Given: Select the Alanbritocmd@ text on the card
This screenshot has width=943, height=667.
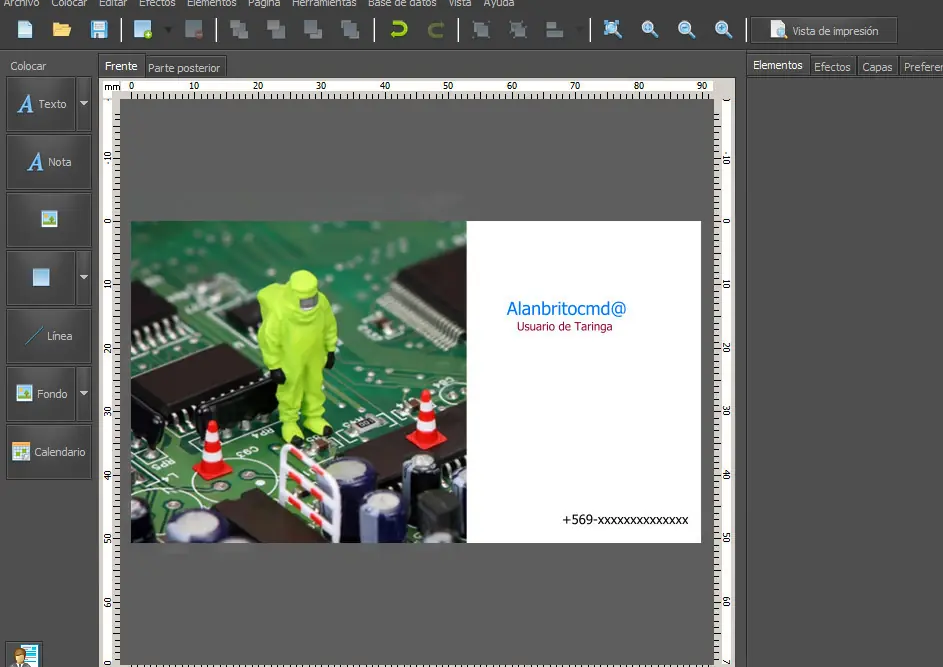Looking at the screenshot, I should pyautogui.click(x=566, y=309).
